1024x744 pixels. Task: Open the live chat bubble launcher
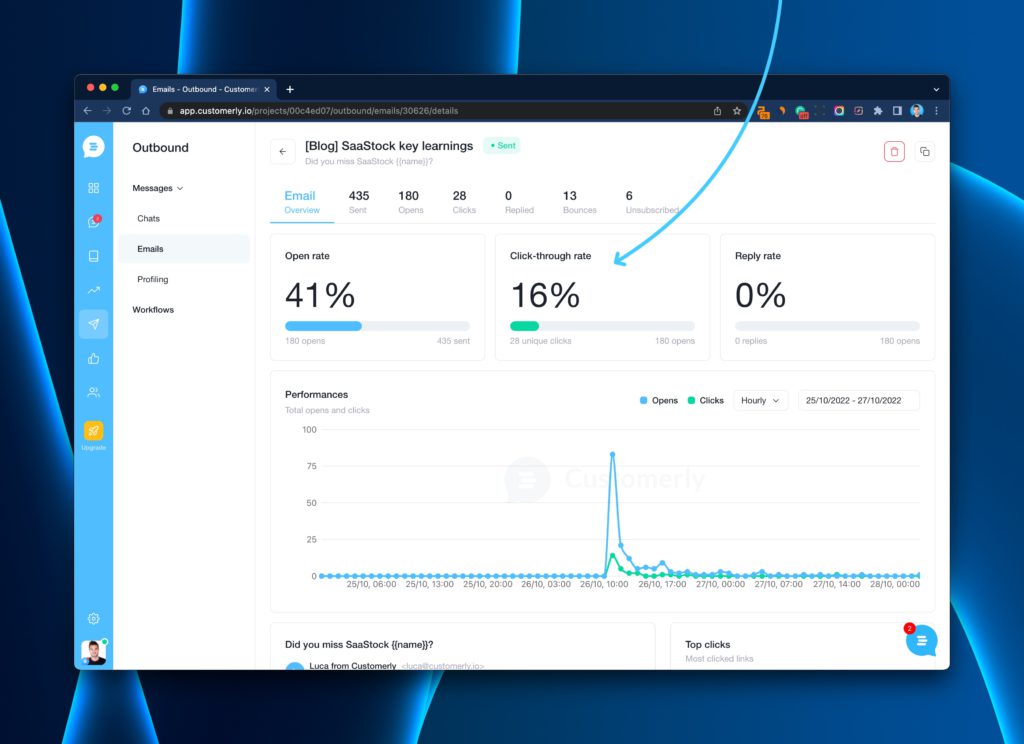point(921,641)
